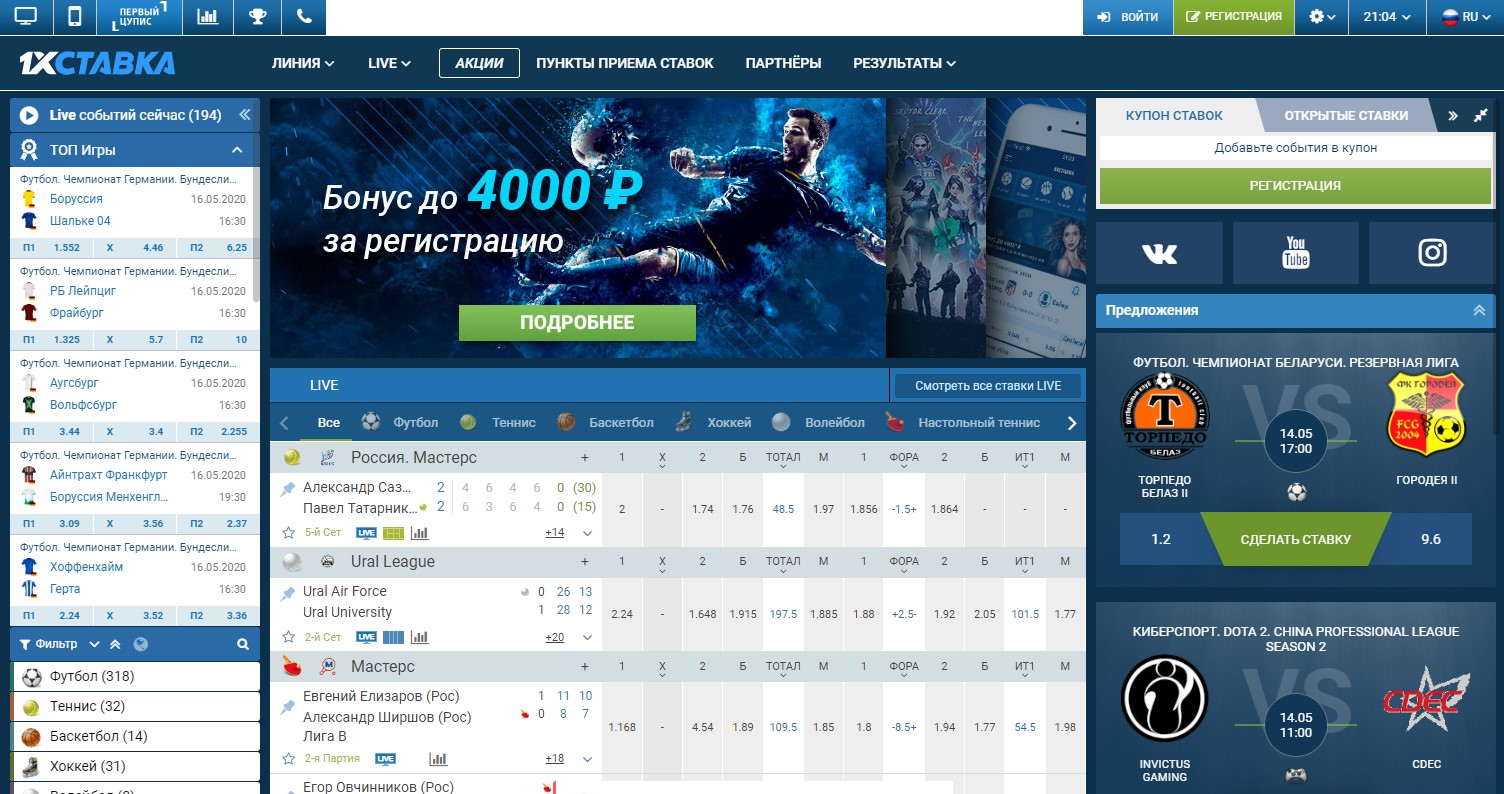Select the Баскетбол tab in LIVE section
1504x794 pixels.
(x=607, y=423)
